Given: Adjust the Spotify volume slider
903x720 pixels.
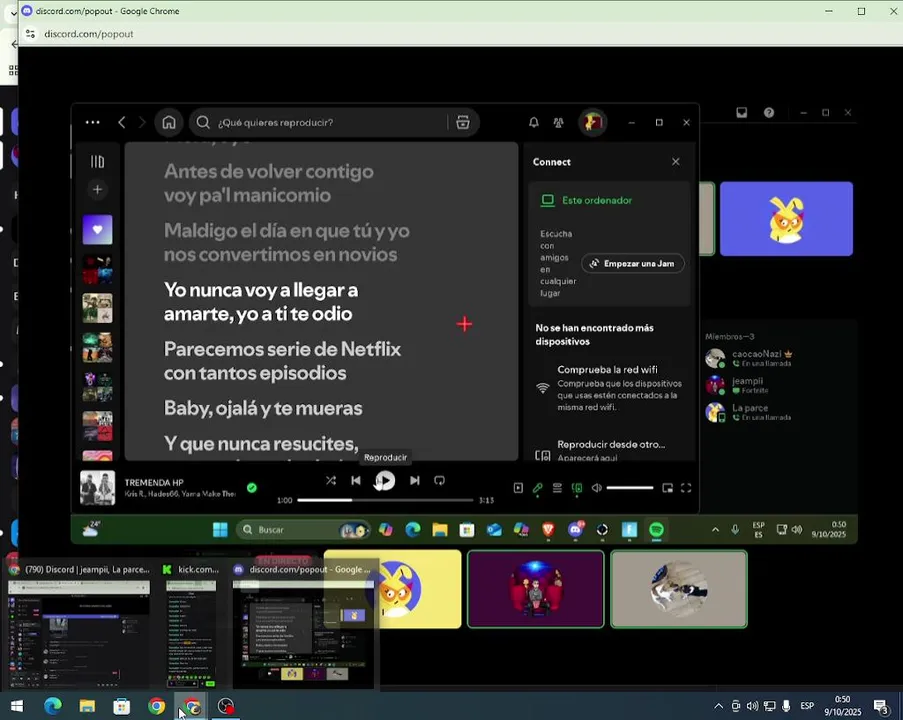Looking at the screenshot, I should pyautogui.click(x=630, y=488).
